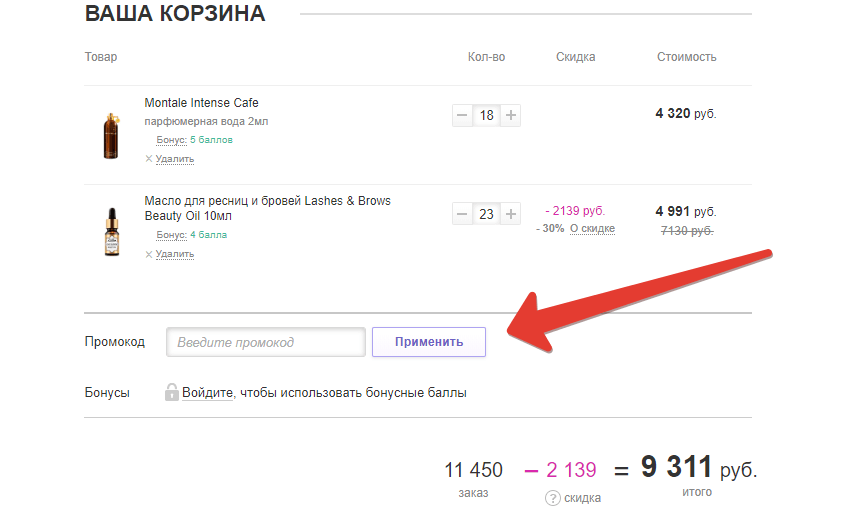The height and width of the screenshot is (519, 852).
Task: Click the Beauty Oil quantity field showing 23
Action: tap(486, 214)
